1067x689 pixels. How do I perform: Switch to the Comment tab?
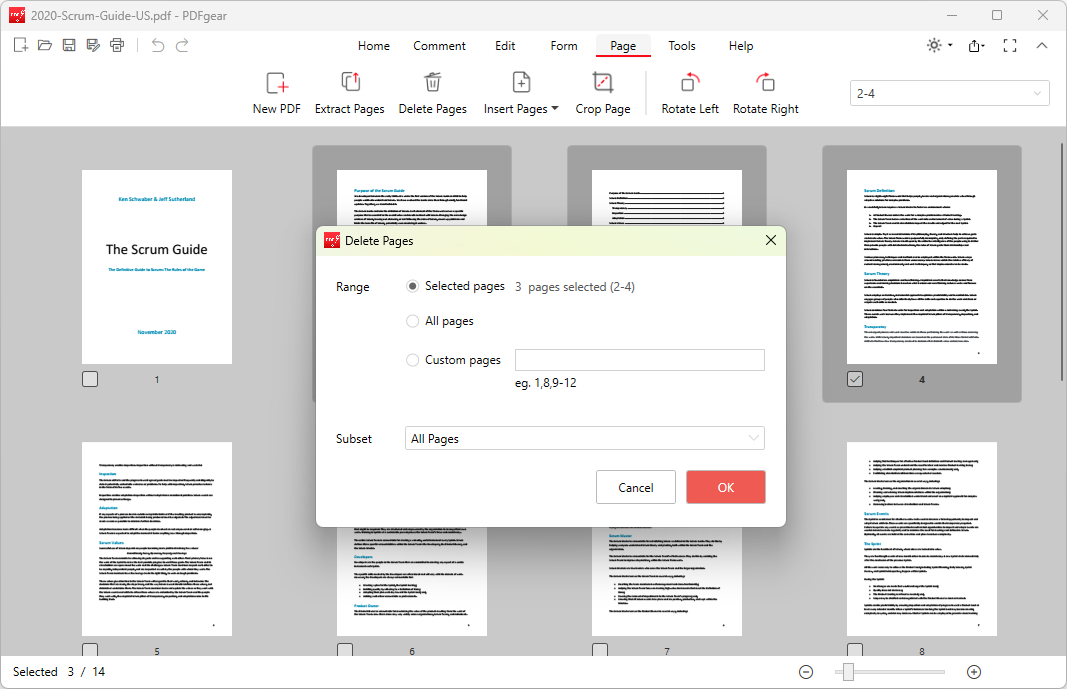tap(439, 46)
